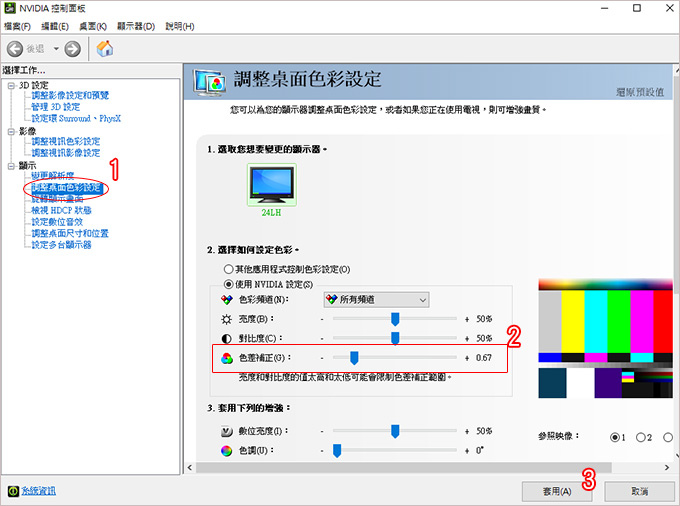Screen dimensions: 680x506
Task: Click the 亮度 brightness slider handle
Action: [x=395, y=319]
